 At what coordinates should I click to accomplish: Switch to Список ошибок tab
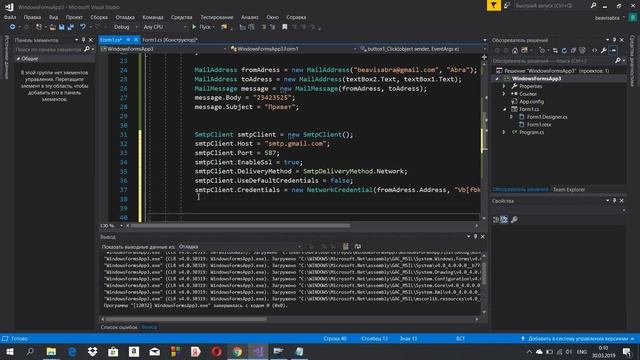pos(119,327)
